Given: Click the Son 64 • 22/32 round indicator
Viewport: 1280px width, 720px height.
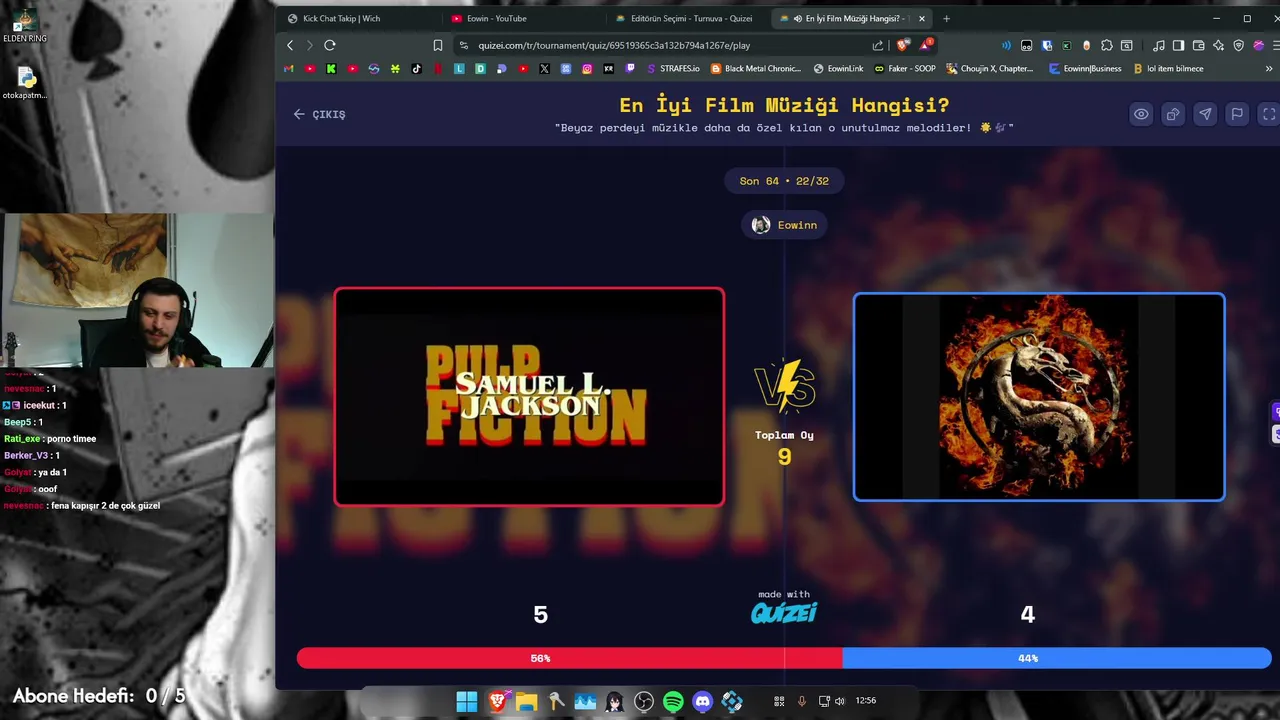Looking at the screenshot, I should tap(784, 181).
